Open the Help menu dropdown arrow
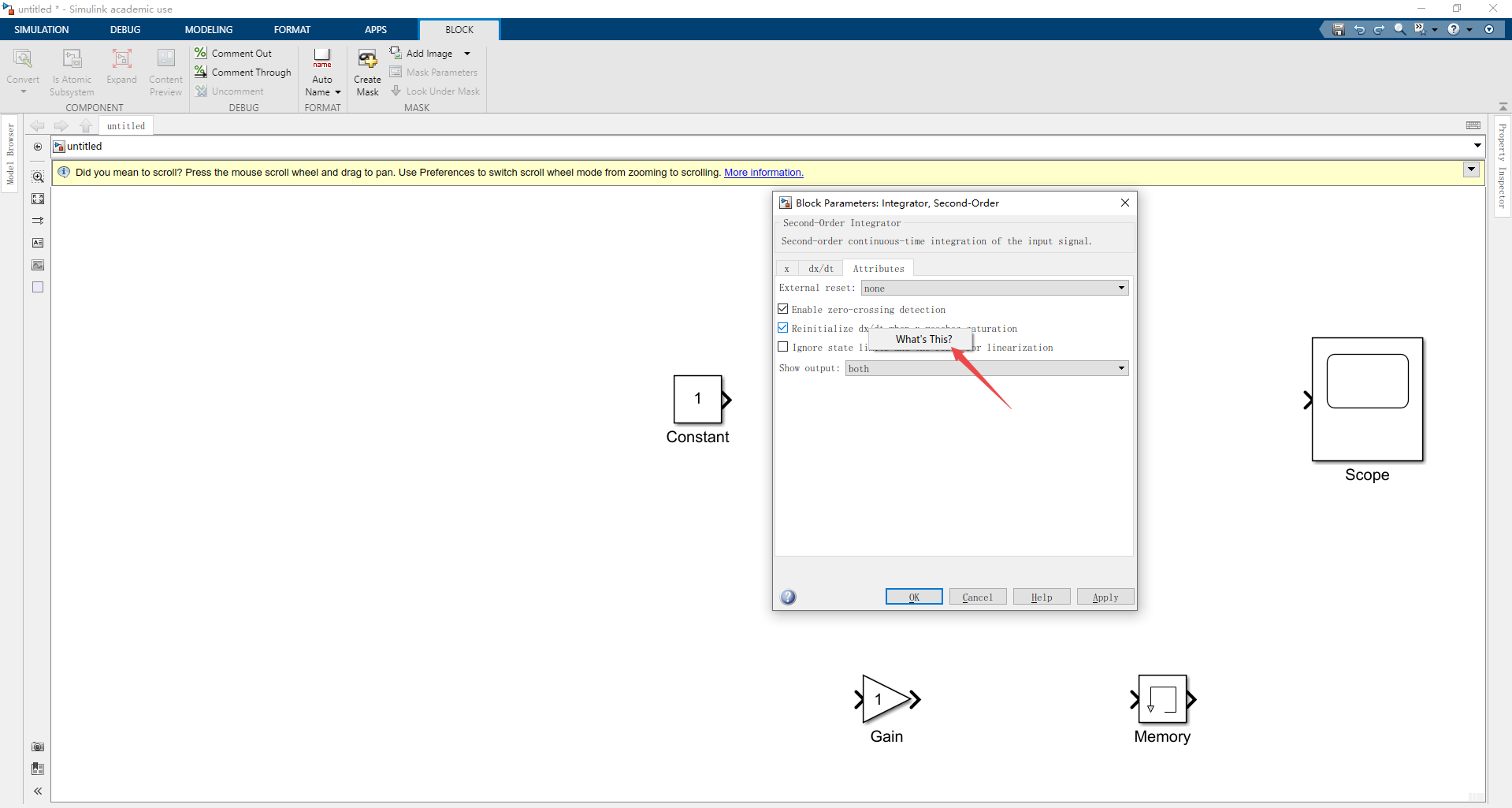1512x808 pixels. point(1469,30)
